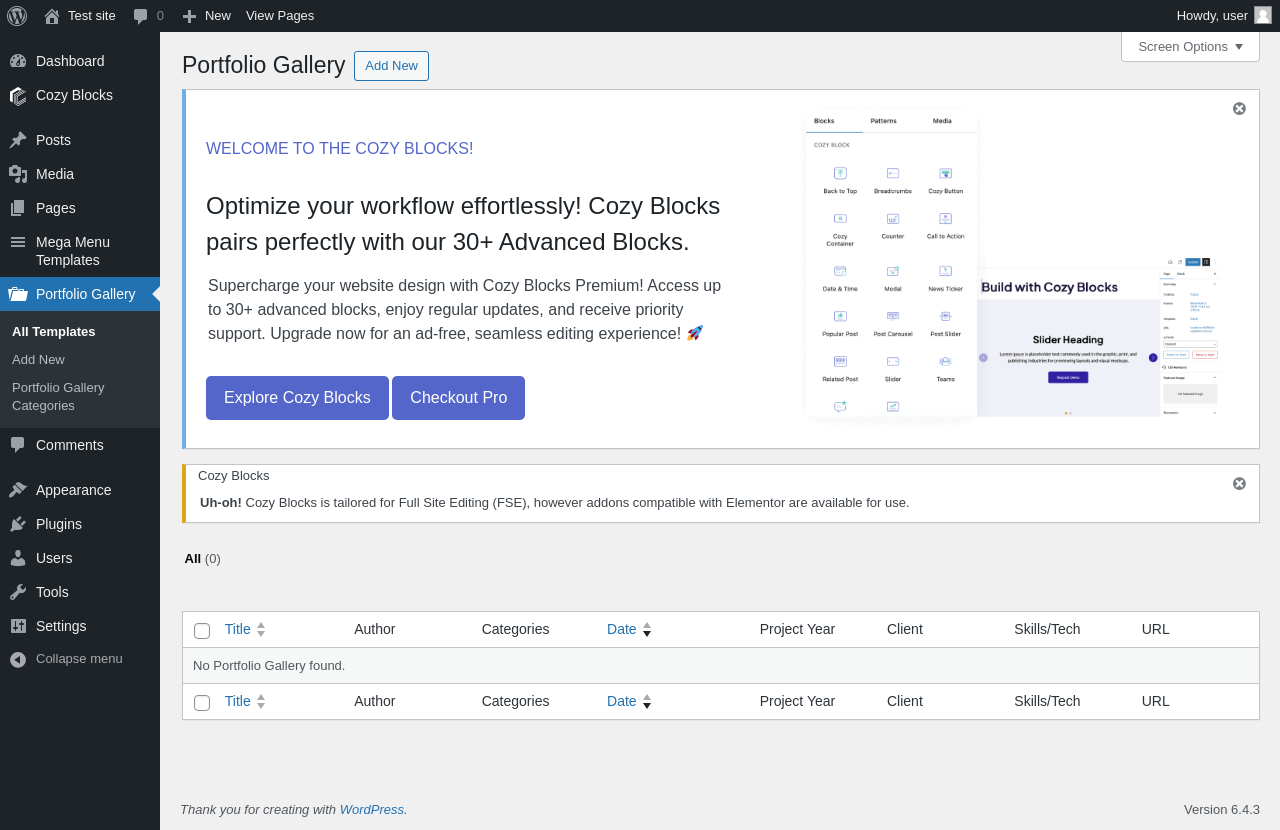Click Title link in table footer
The width and height of the screenshot is (1280, 830).
coord(238,702)
